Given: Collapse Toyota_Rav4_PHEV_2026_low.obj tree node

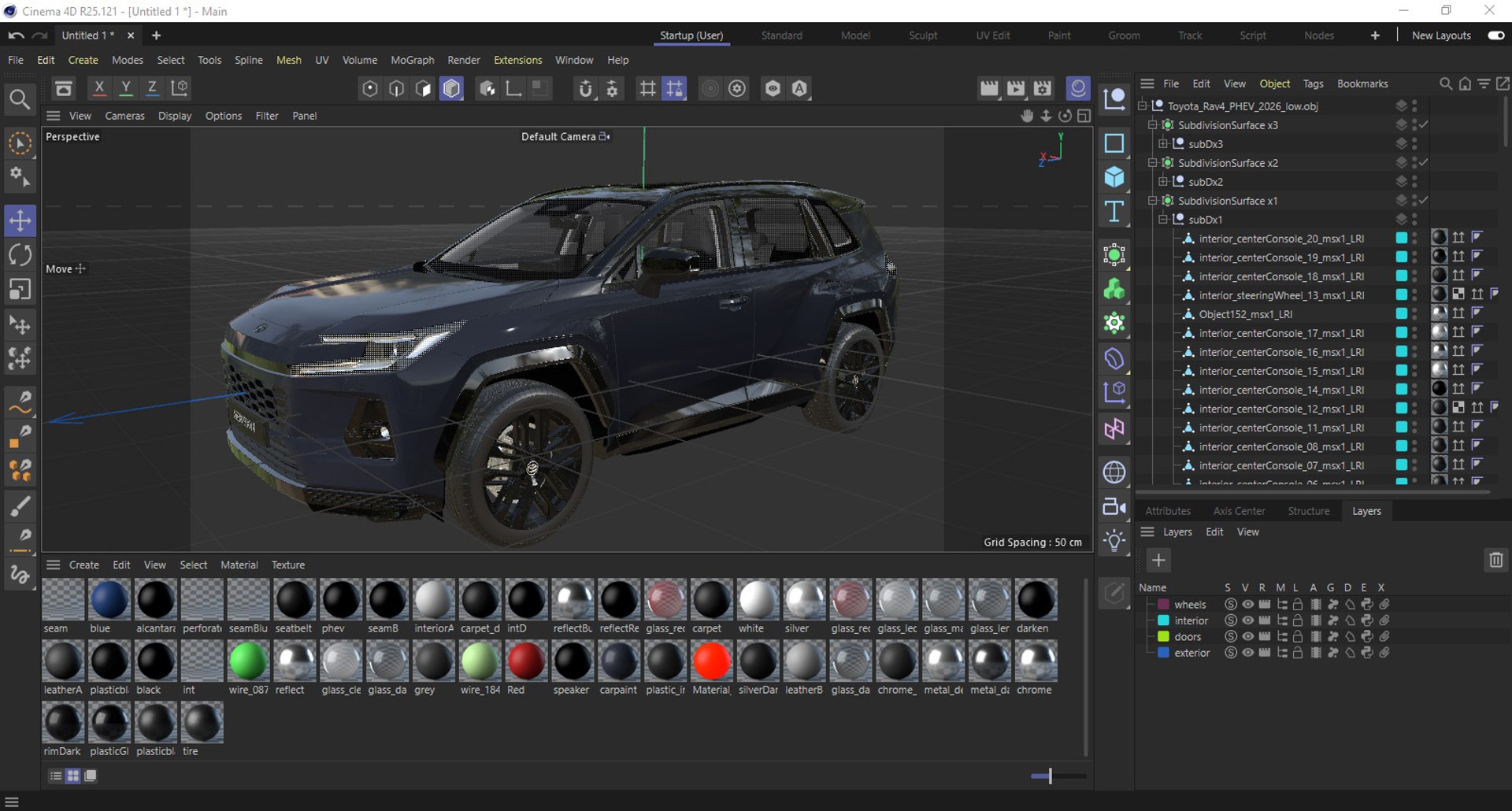Looking at the screenshot, I should 1143,106.
